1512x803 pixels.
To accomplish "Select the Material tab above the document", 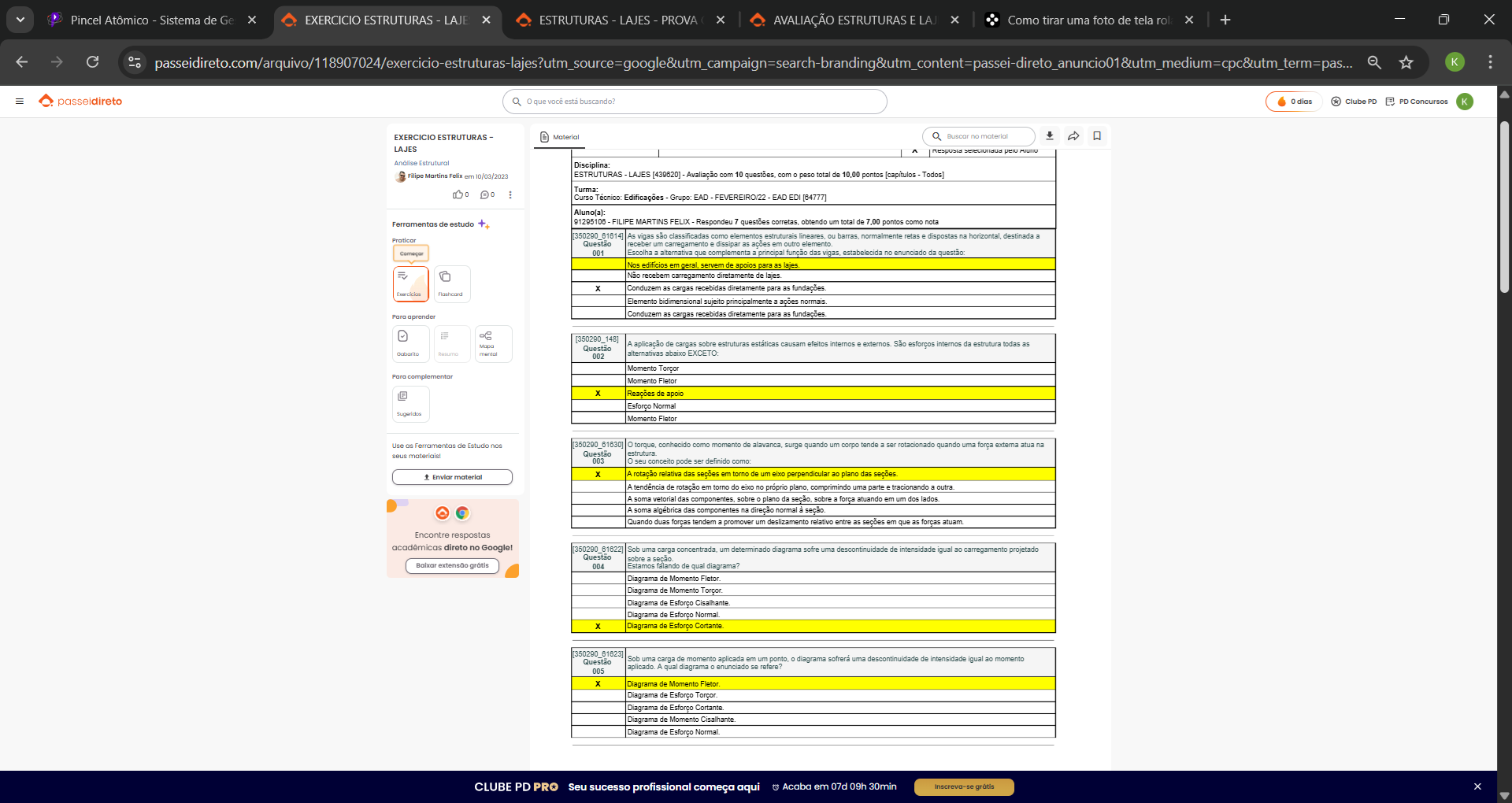I will (x=559, y=137).
